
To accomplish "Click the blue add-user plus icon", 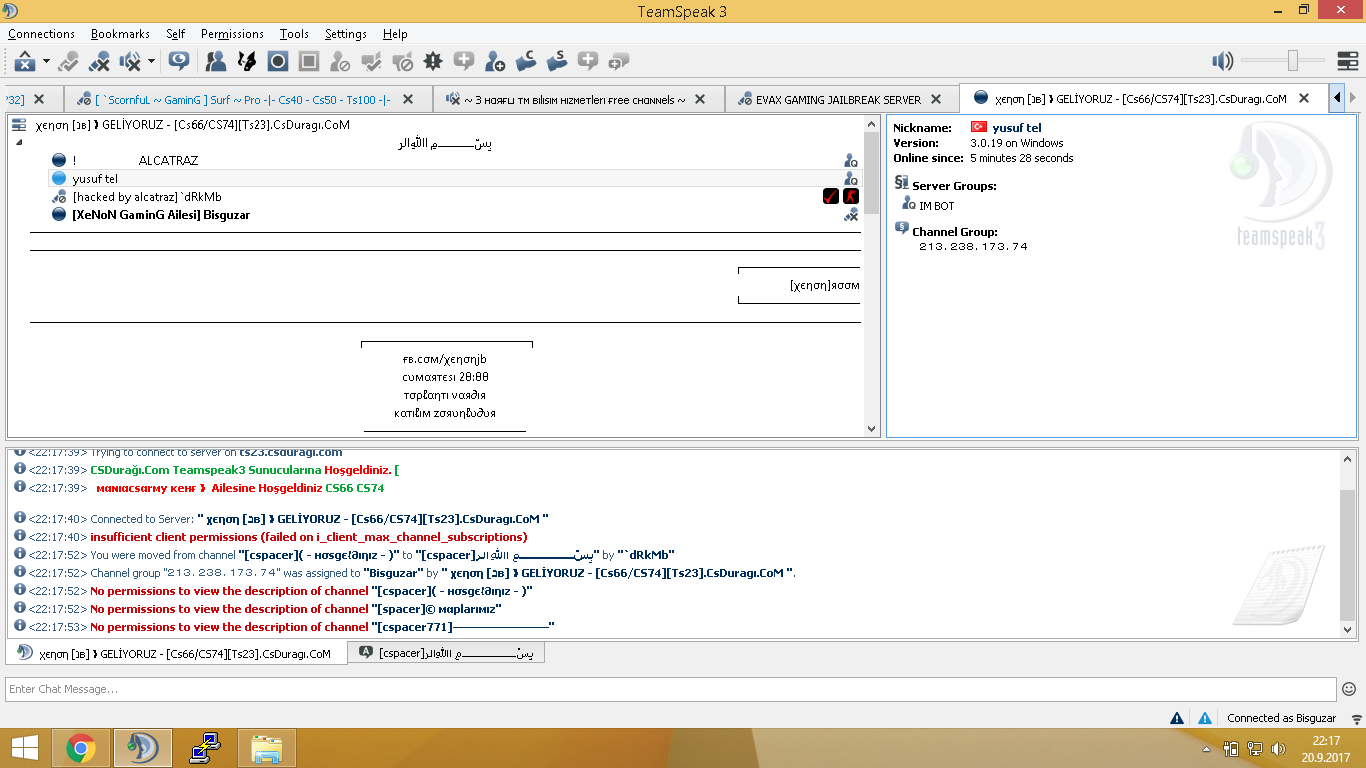I will click(494, 61).
